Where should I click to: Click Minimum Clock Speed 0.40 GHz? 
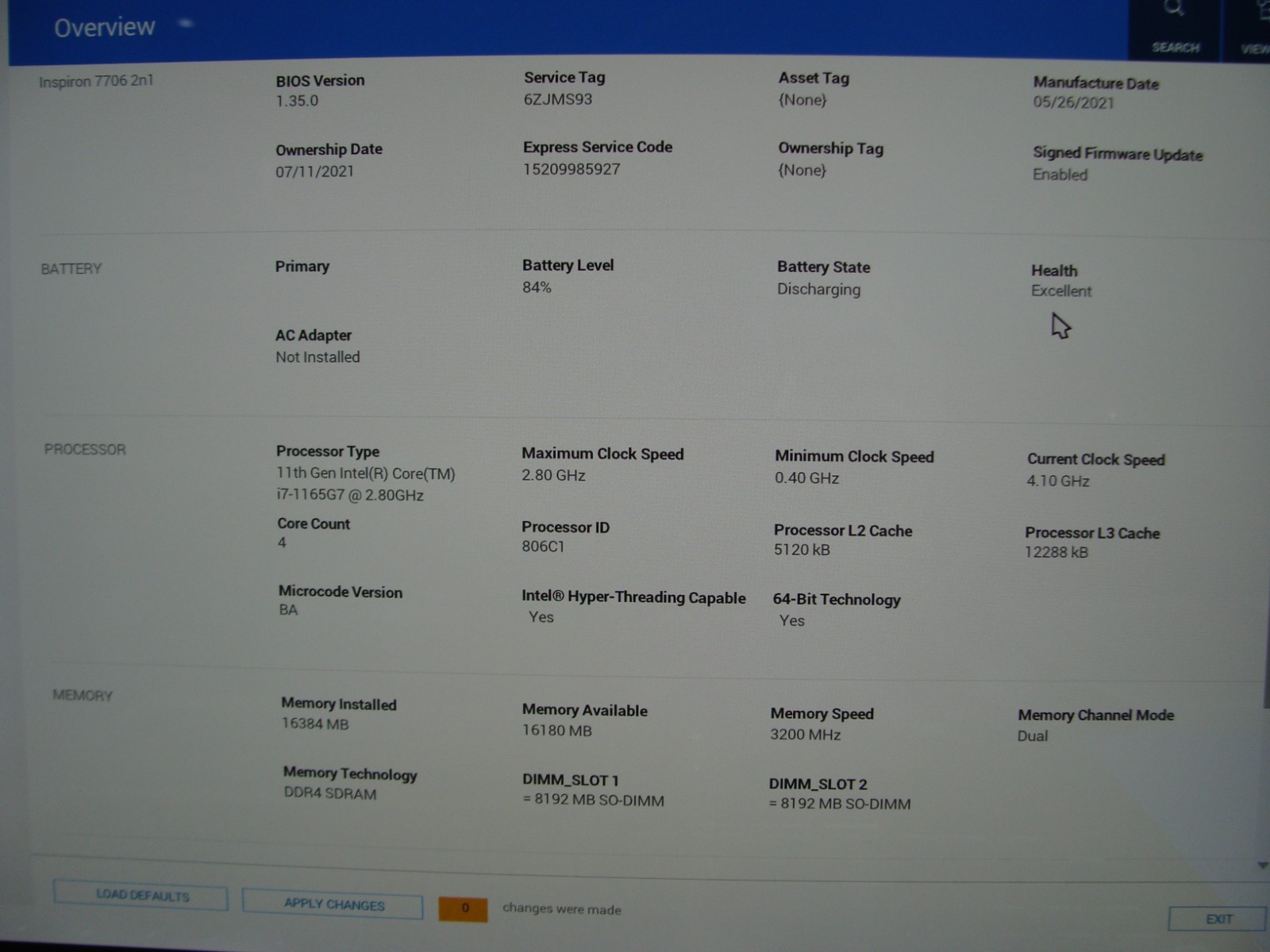[x=806, y=478]
